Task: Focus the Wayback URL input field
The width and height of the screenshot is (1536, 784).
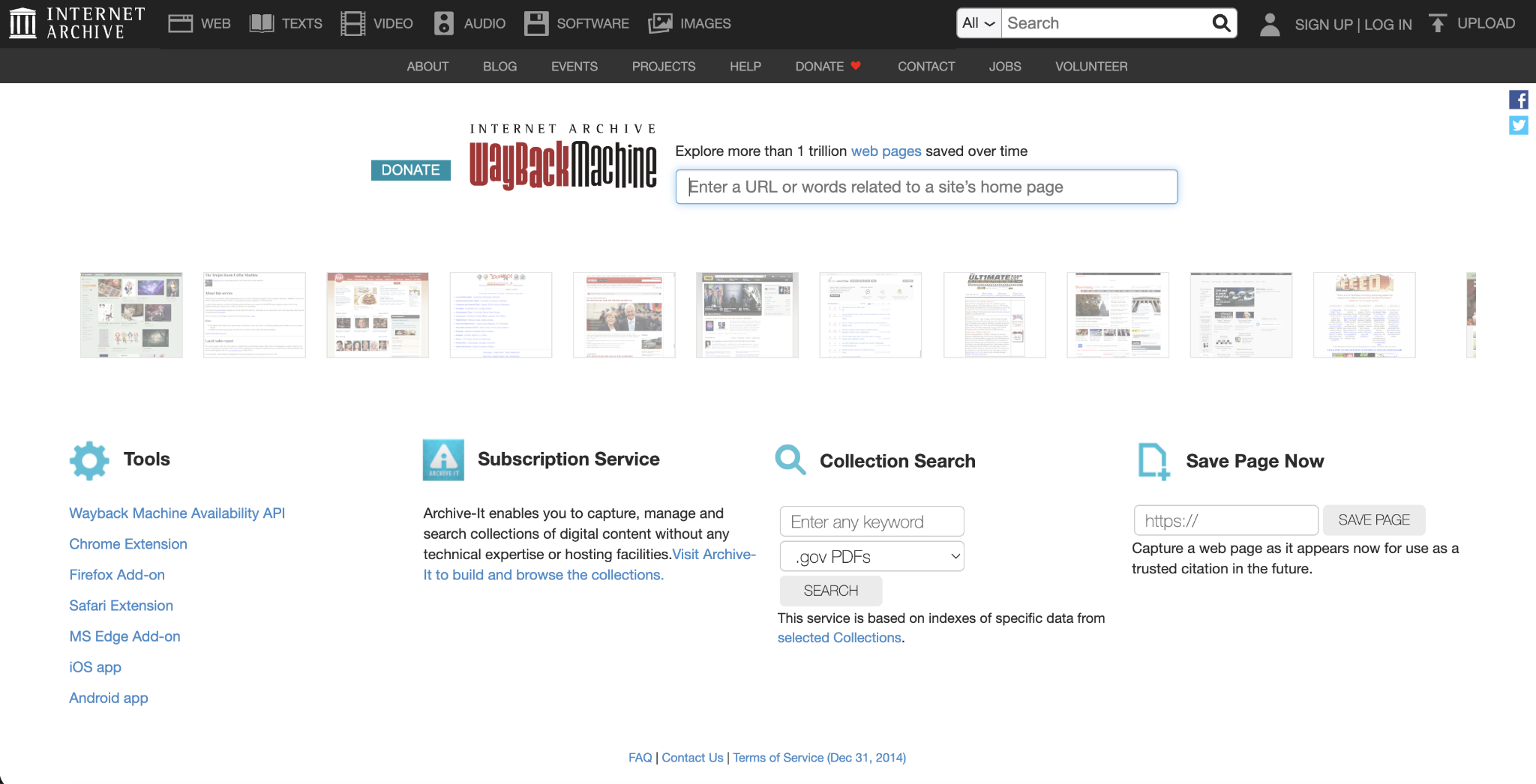Action: coord(926,187)
